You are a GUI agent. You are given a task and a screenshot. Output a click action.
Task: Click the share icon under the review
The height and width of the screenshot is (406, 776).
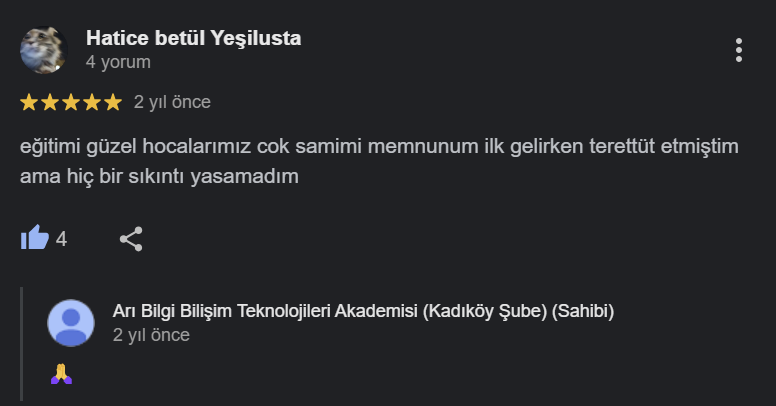coord(131,238)
